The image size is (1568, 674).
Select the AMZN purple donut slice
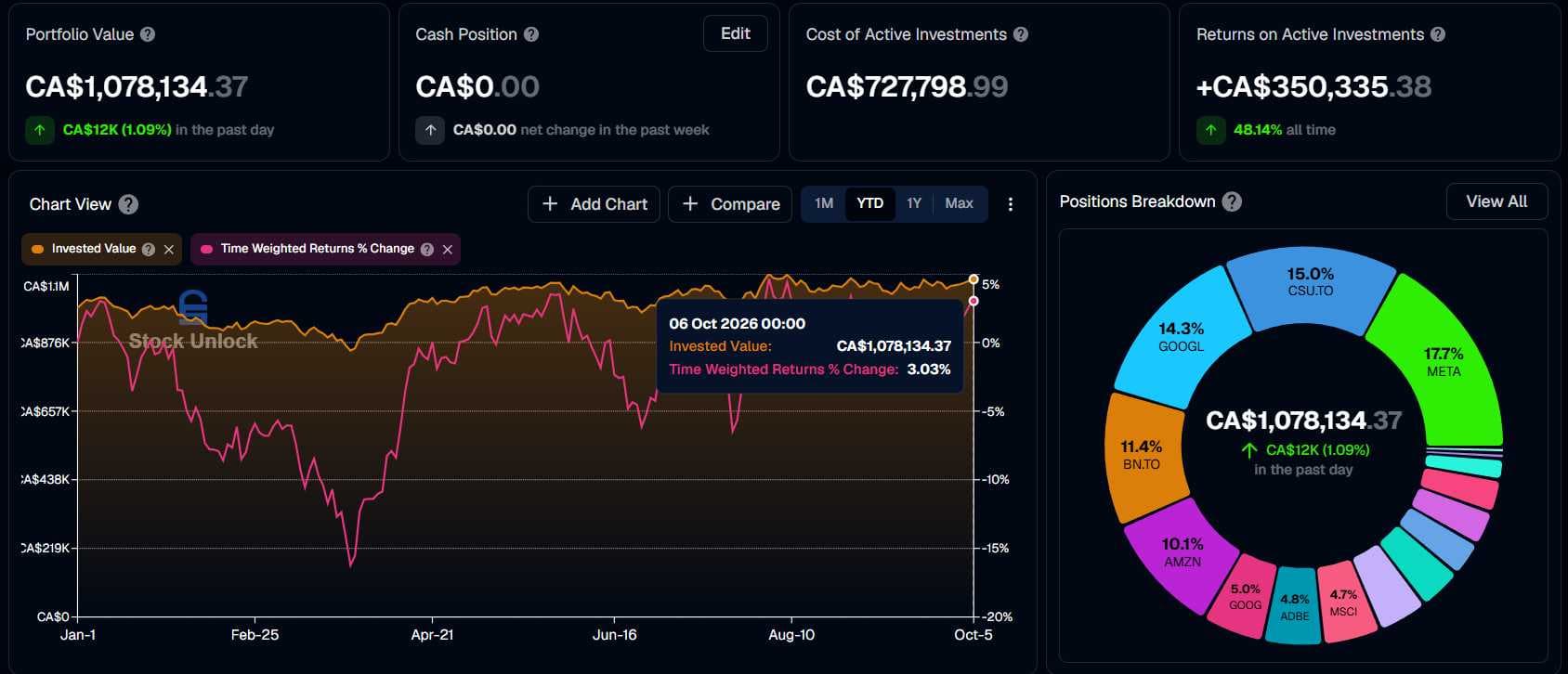click(x=1182, y=551)
